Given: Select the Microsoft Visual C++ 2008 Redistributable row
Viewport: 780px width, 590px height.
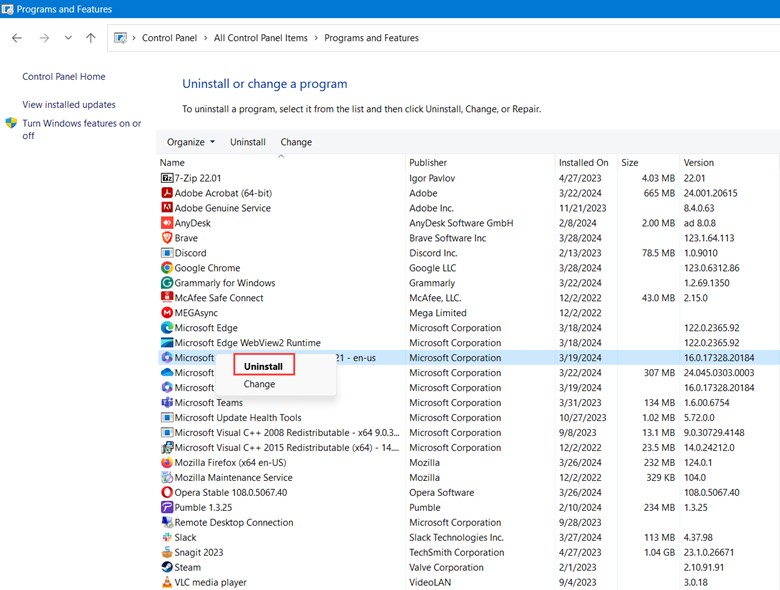Looking at the screenshot, I should click(470, 432).
